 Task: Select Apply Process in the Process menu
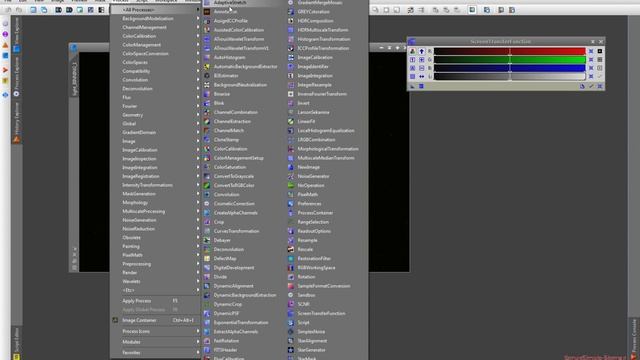pyautogui.click(x=156, y=301)
